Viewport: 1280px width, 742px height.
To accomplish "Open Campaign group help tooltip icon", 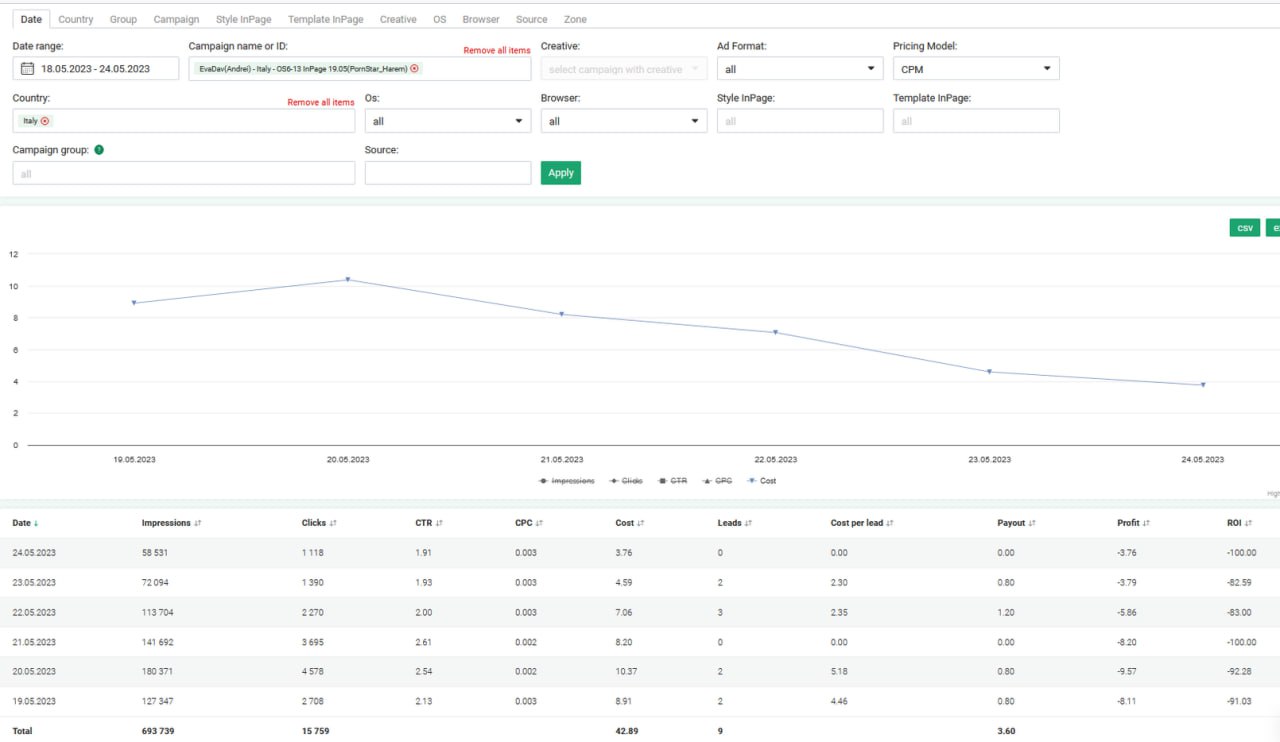I will (99, 150).
